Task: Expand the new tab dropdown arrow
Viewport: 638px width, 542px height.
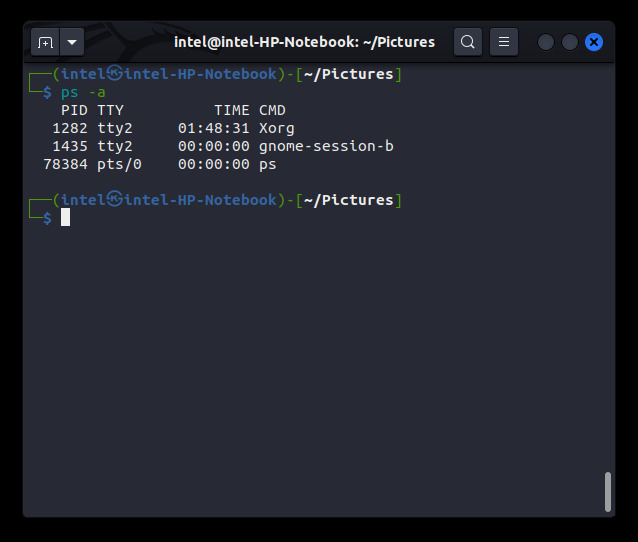Action: [x=72, y=42]
